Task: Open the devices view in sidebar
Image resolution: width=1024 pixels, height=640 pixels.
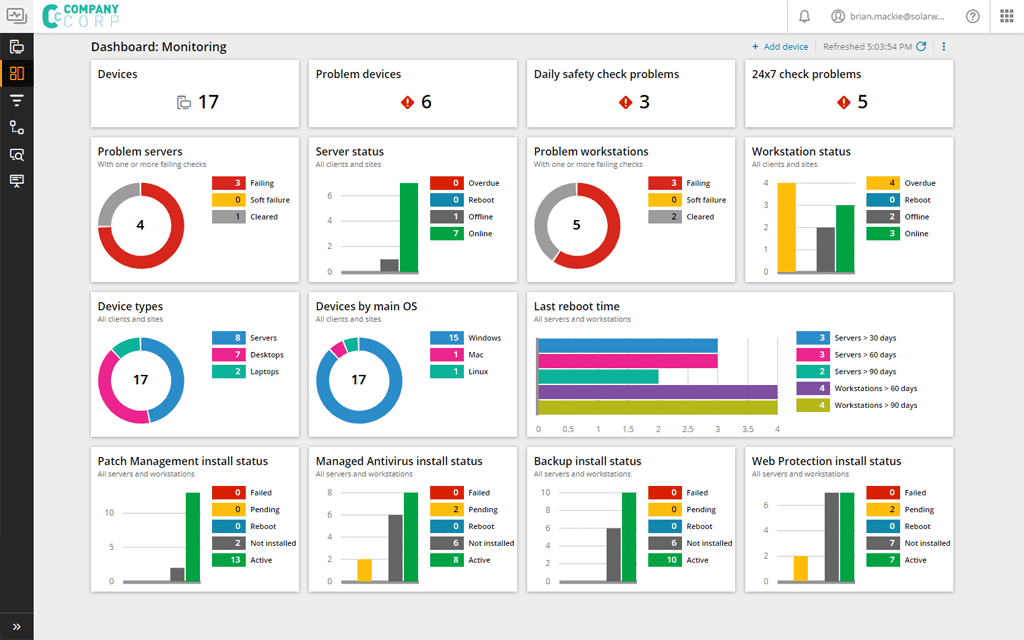Action: (x=17, y=47)
